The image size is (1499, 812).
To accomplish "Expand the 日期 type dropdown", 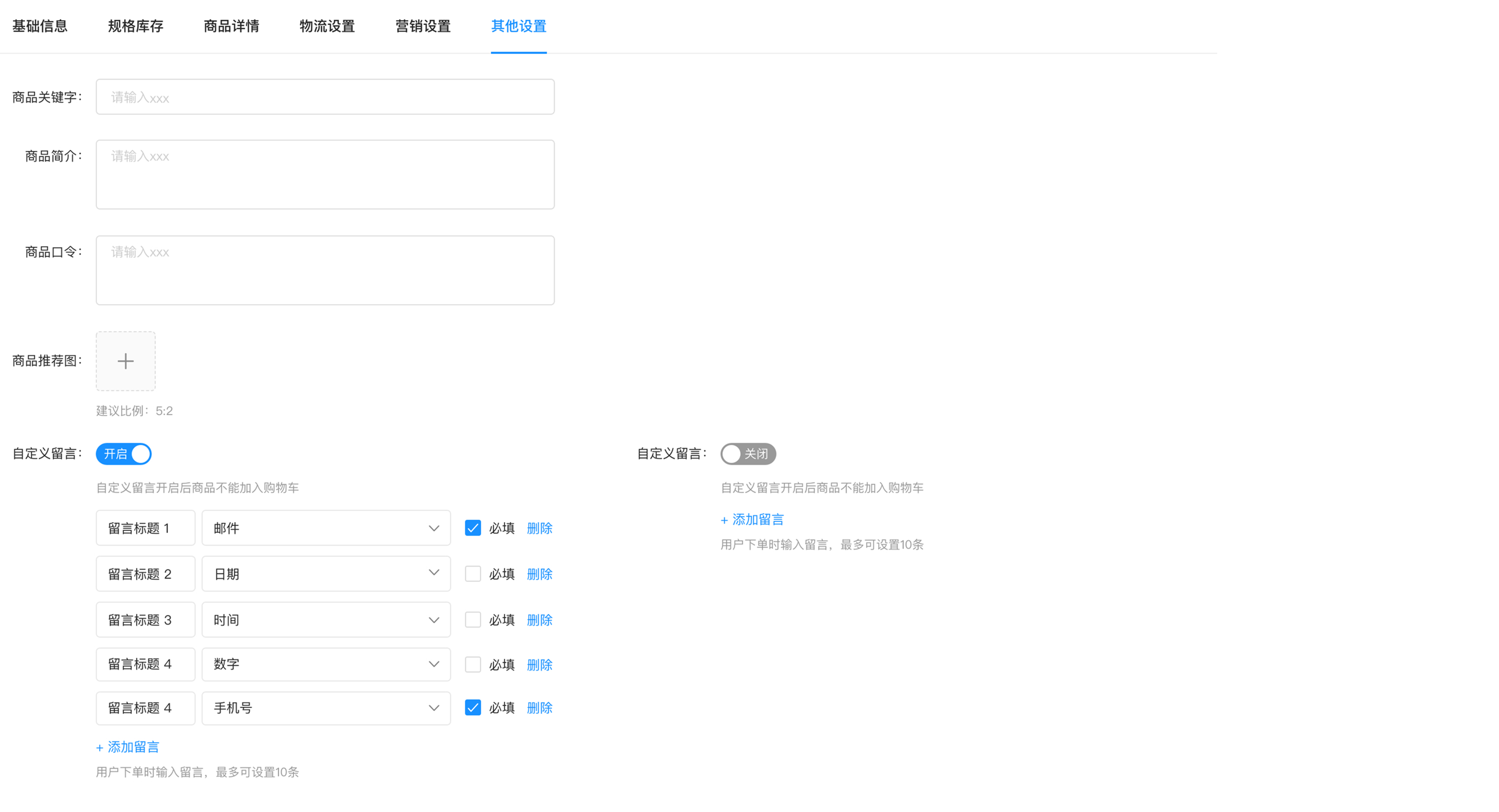I will (326, 574).
